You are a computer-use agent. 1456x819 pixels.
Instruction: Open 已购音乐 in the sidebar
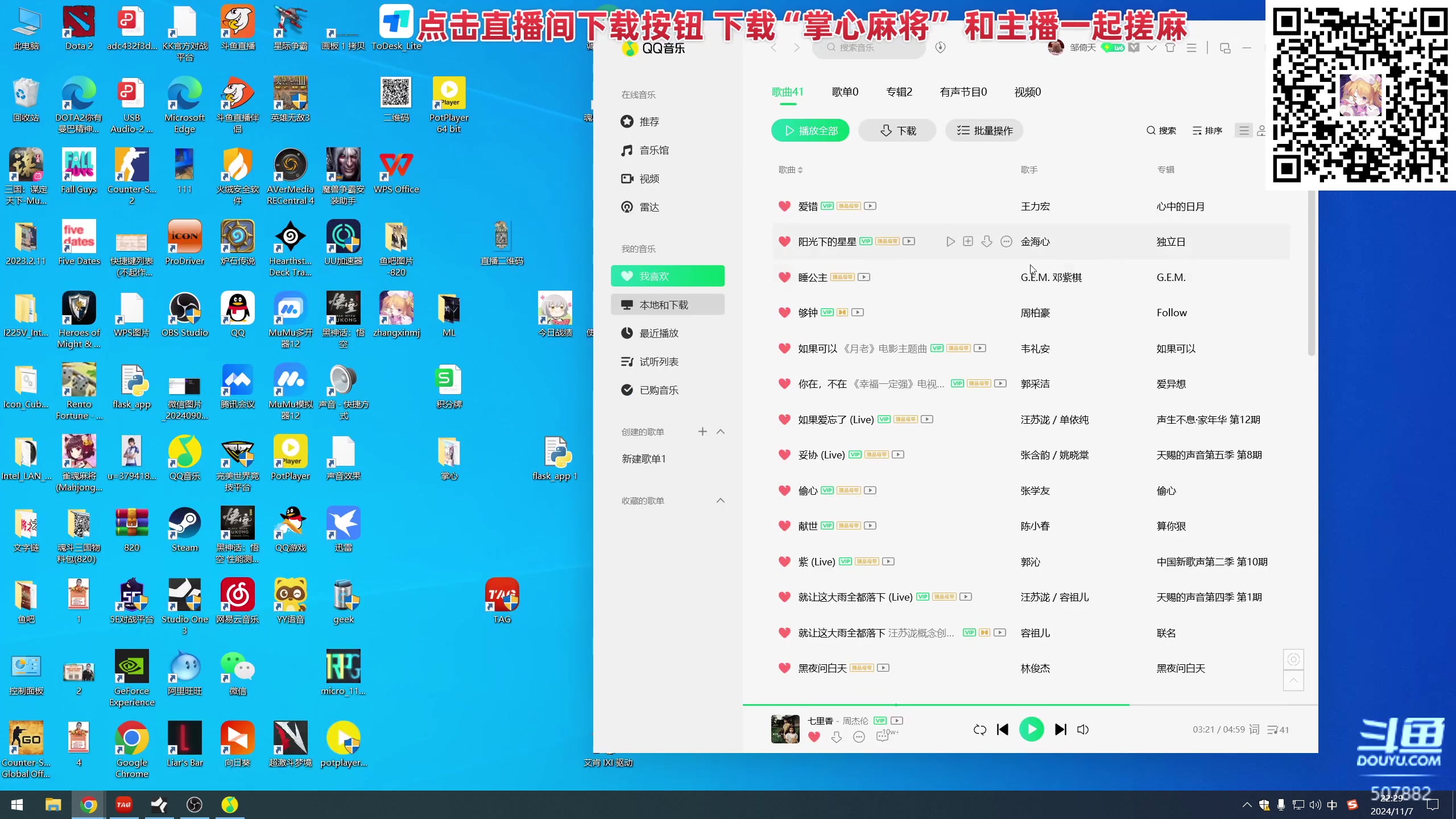click(x=668, y=390)
